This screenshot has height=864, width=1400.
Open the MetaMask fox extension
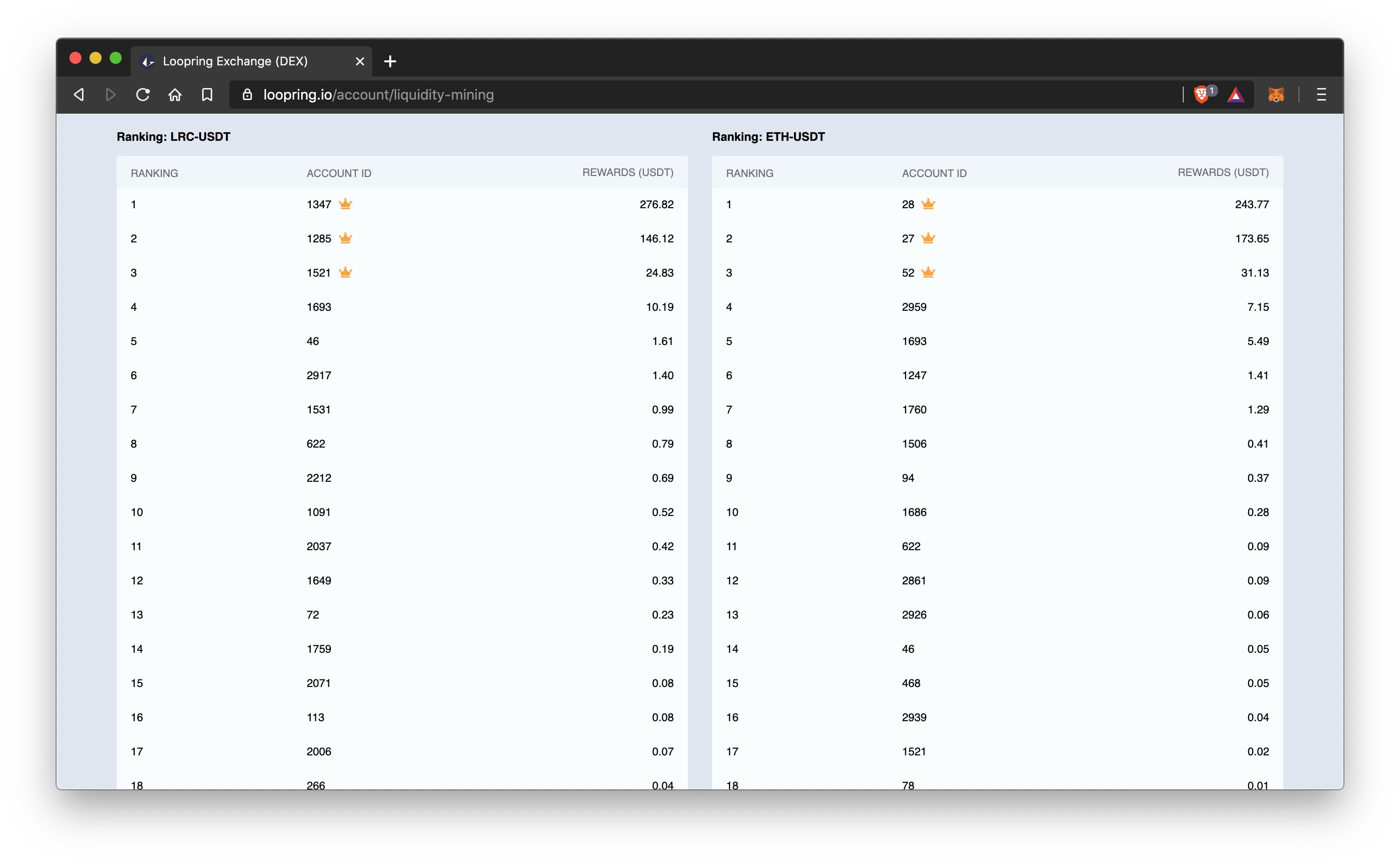pyautogui.click(x=1276, y=95)
